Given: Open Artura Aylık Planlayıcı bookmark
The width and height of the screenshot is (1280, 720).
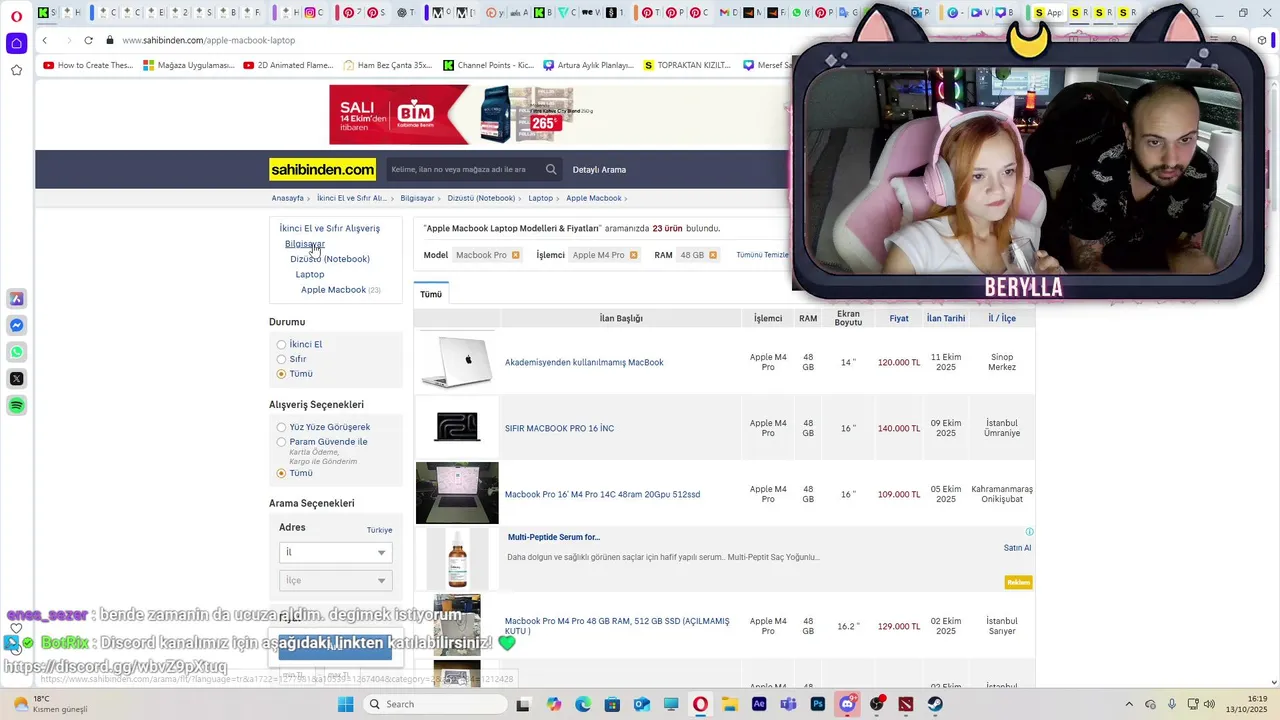Looking at the screenshot, I should [x=588, y=65].
